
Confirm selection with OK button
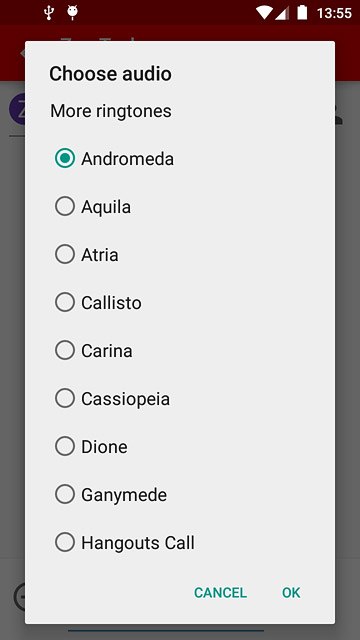(x=291, y=593)
